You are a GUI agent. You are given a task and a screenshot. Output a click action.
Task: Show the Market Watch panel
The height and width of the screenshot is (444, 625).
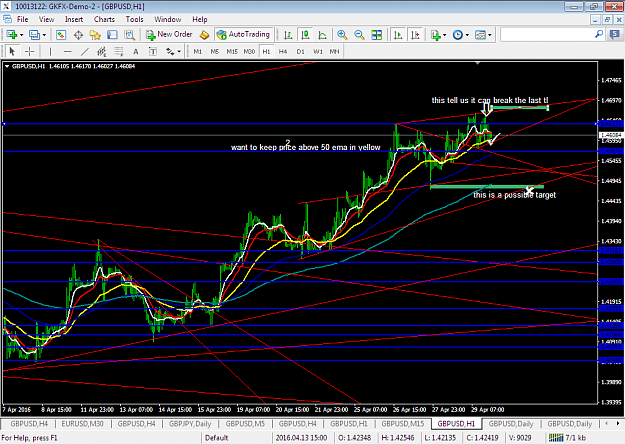pyautogui.click(x=61, y=35)
